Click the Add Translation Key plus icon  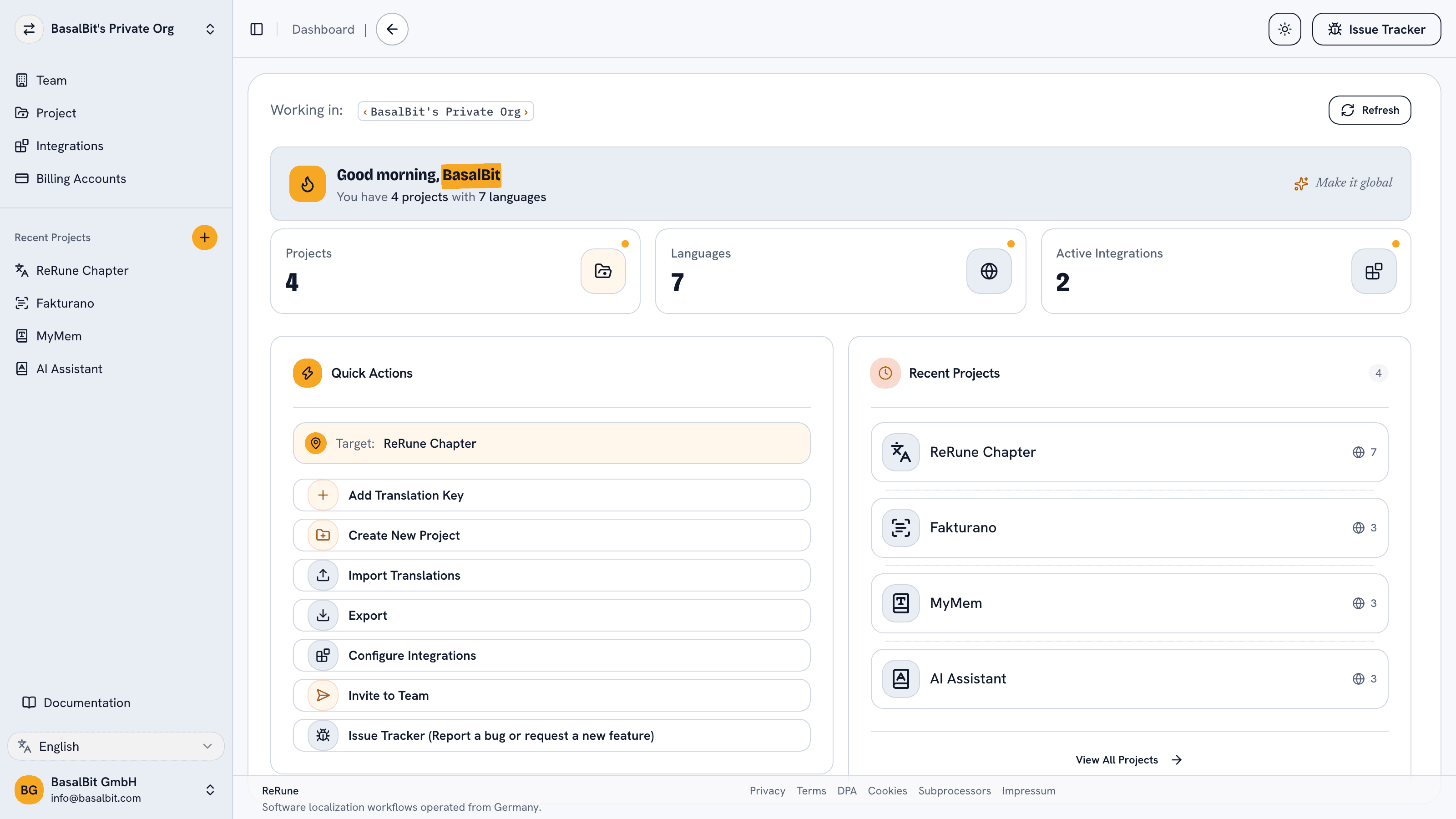click(323, 495)
